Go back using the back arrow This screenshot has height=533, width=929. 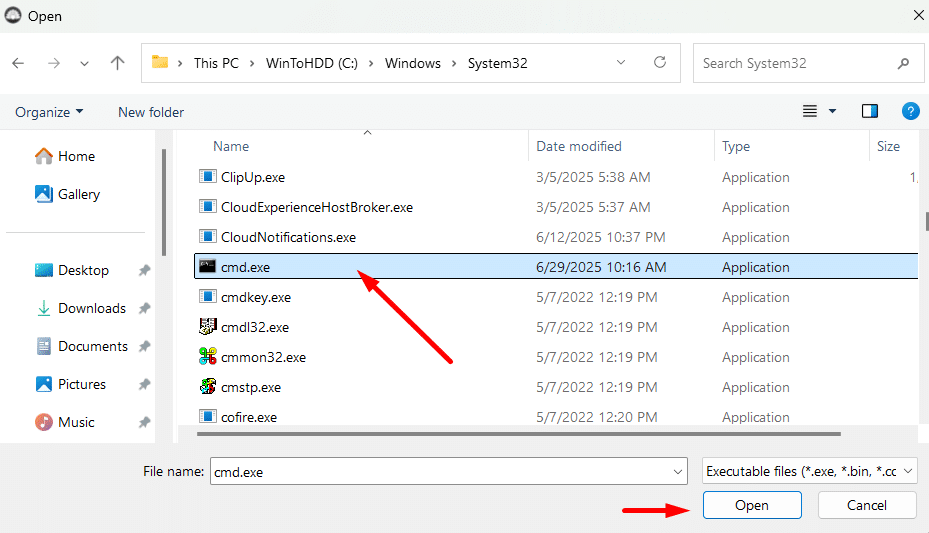18,63
